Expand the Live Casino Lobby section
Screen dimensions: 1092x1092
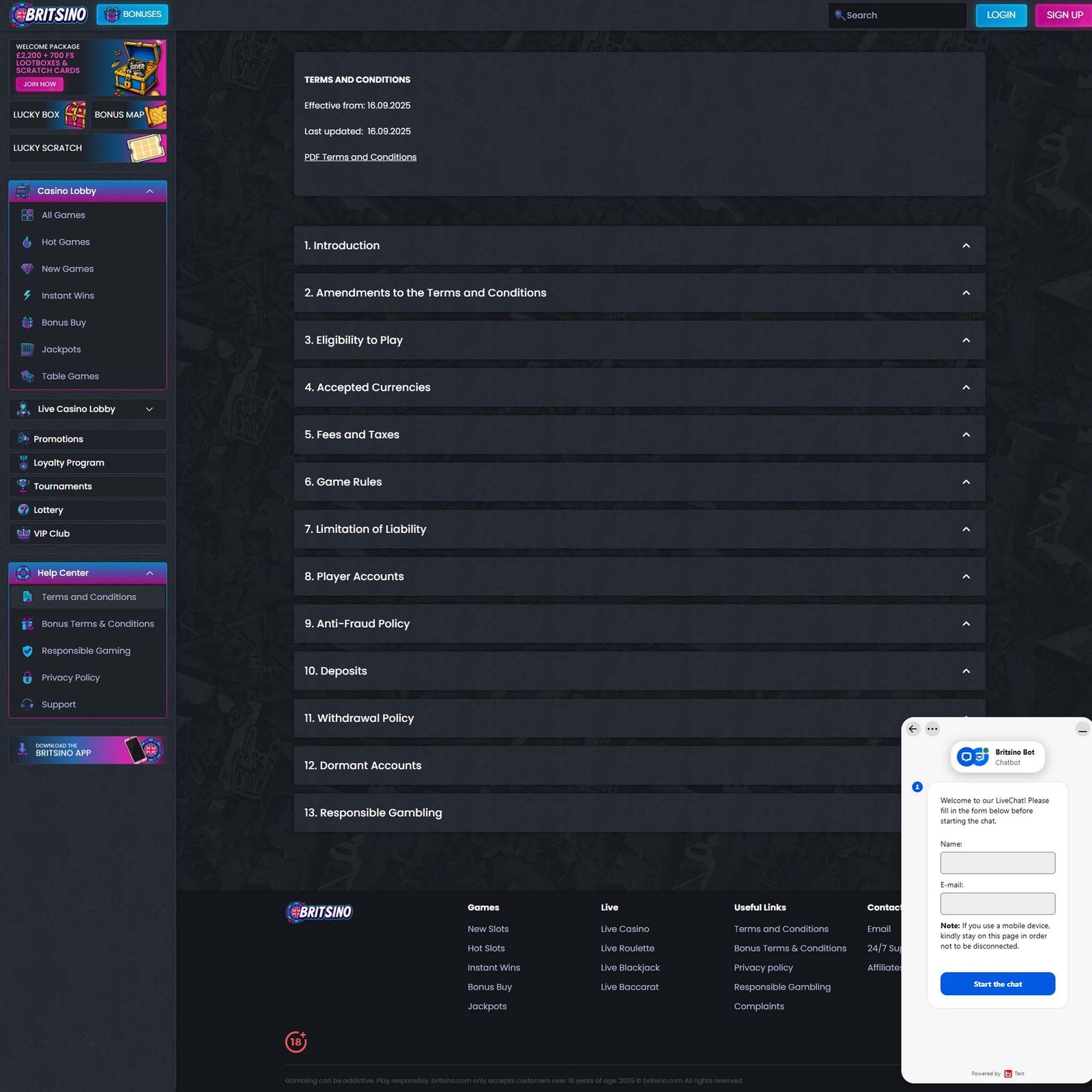[x=149, y=409]
